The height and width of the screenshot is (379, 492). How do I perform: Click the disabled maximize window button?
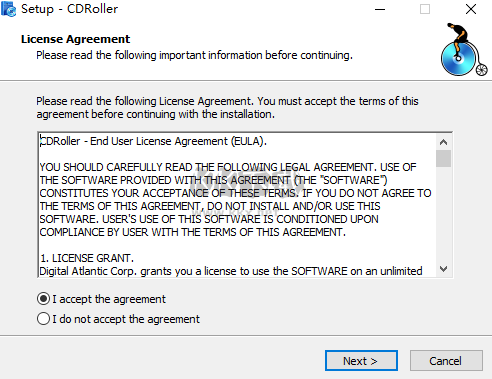pos(425,9)
